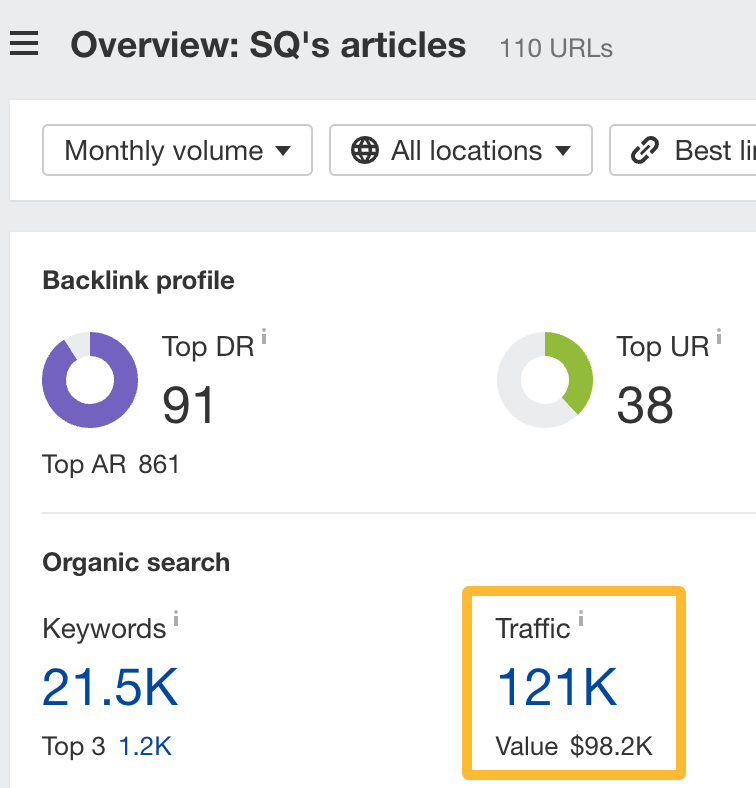Expand the Monthly volume dropdown
This screenshot has width=756, height=788.
pos(177,151)
